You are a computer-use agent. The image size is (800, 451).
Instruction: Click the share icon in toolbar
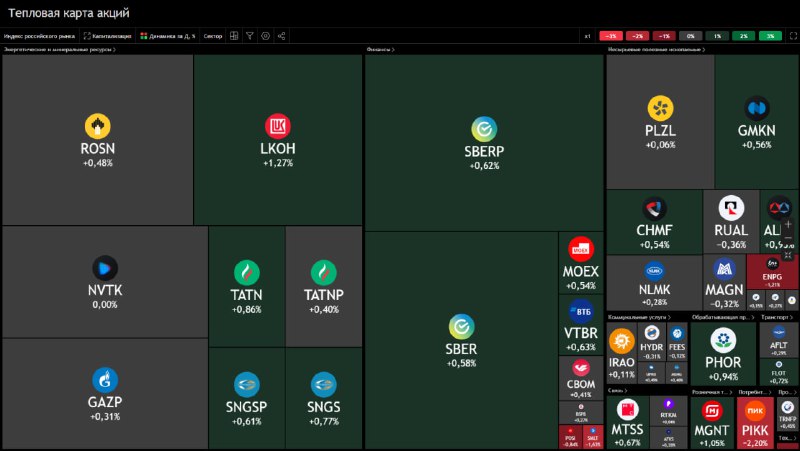tap(282, 36)
